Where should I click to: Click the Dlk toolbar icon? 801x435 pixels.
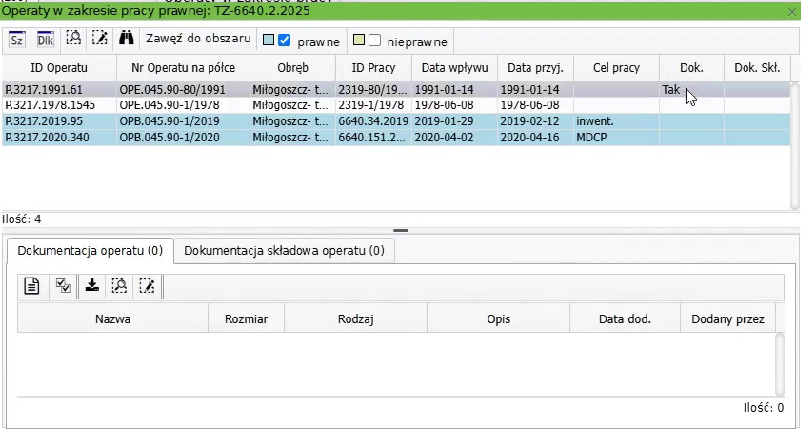(x=45, y=40)
